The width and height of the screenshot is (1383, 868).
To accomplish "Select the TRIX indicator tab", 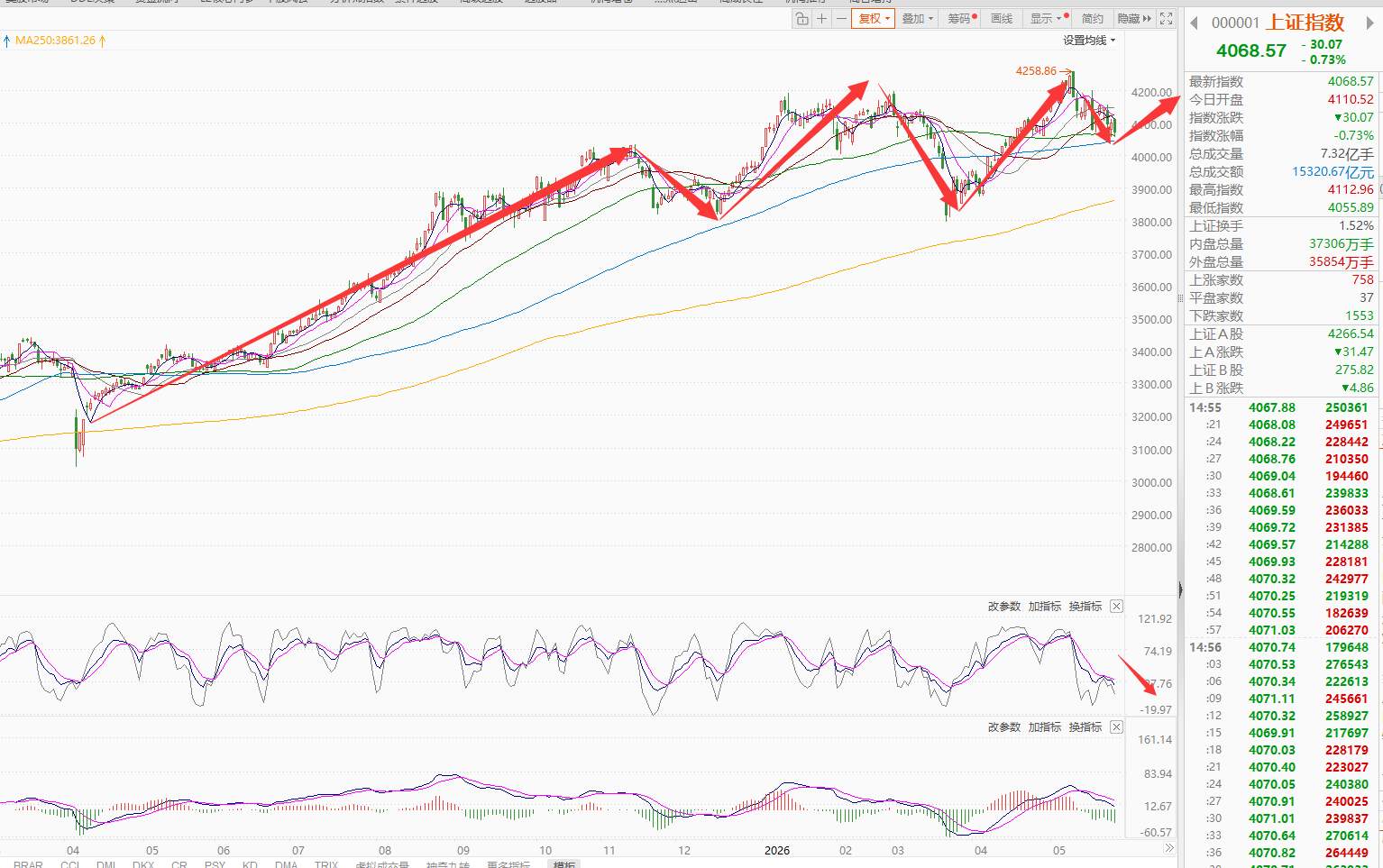I will coord(326,864).
